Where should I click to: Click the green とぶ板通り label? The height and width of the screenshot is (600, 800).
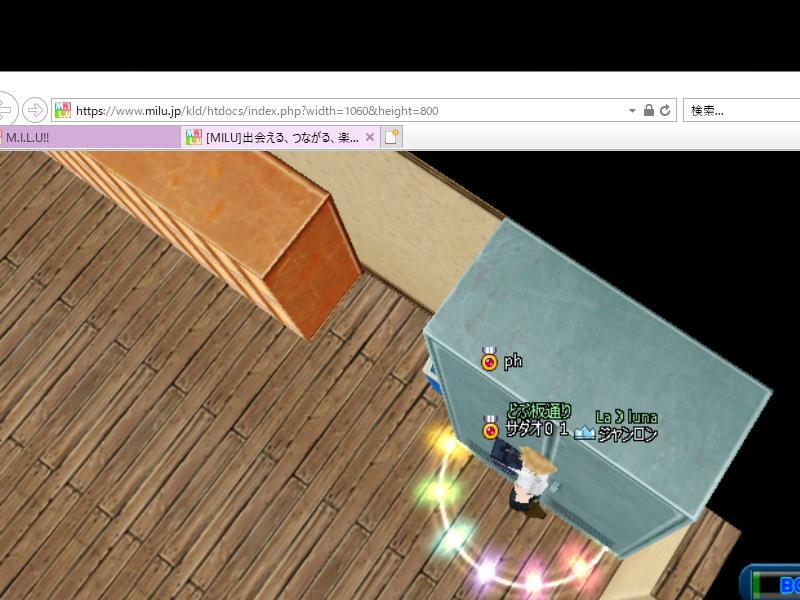coord(539,411)
